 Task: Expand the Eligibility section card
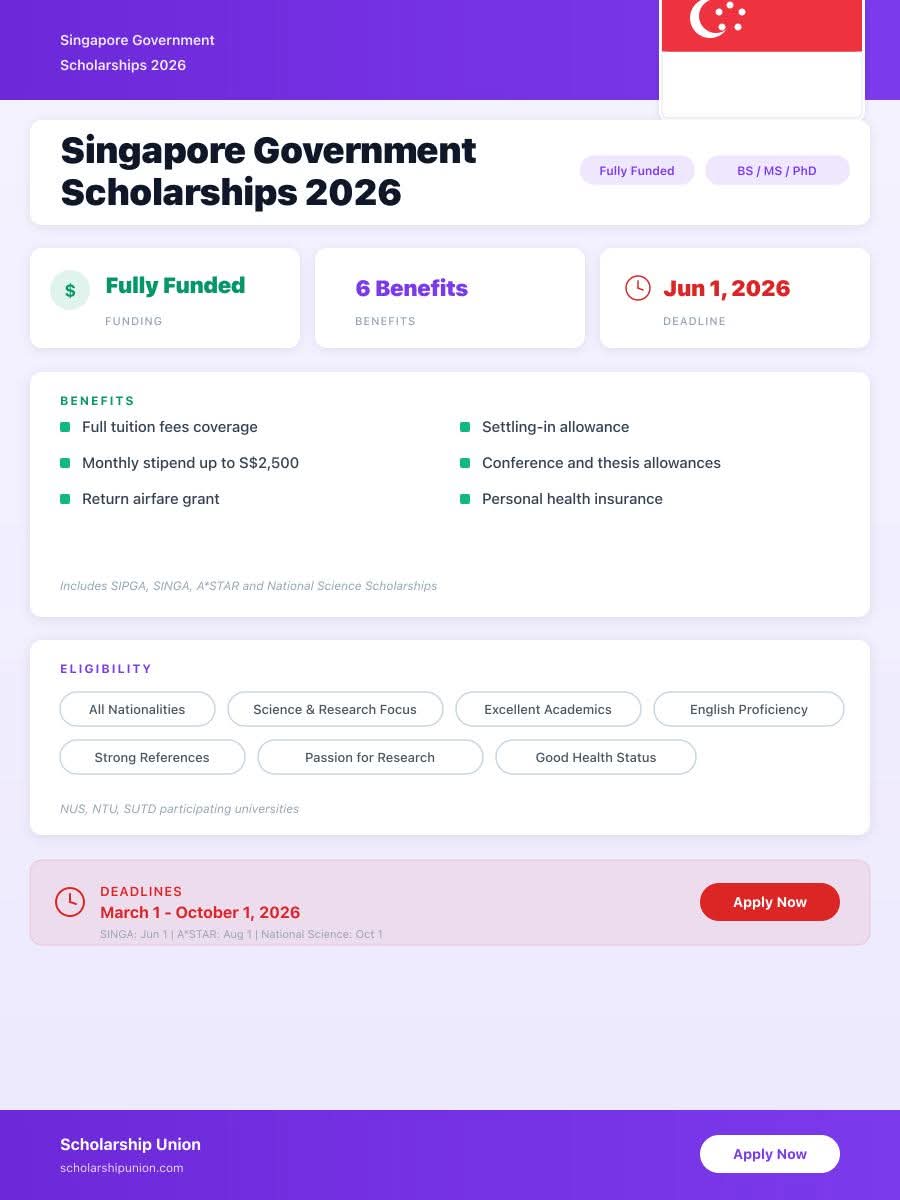(x=450, y=737)
